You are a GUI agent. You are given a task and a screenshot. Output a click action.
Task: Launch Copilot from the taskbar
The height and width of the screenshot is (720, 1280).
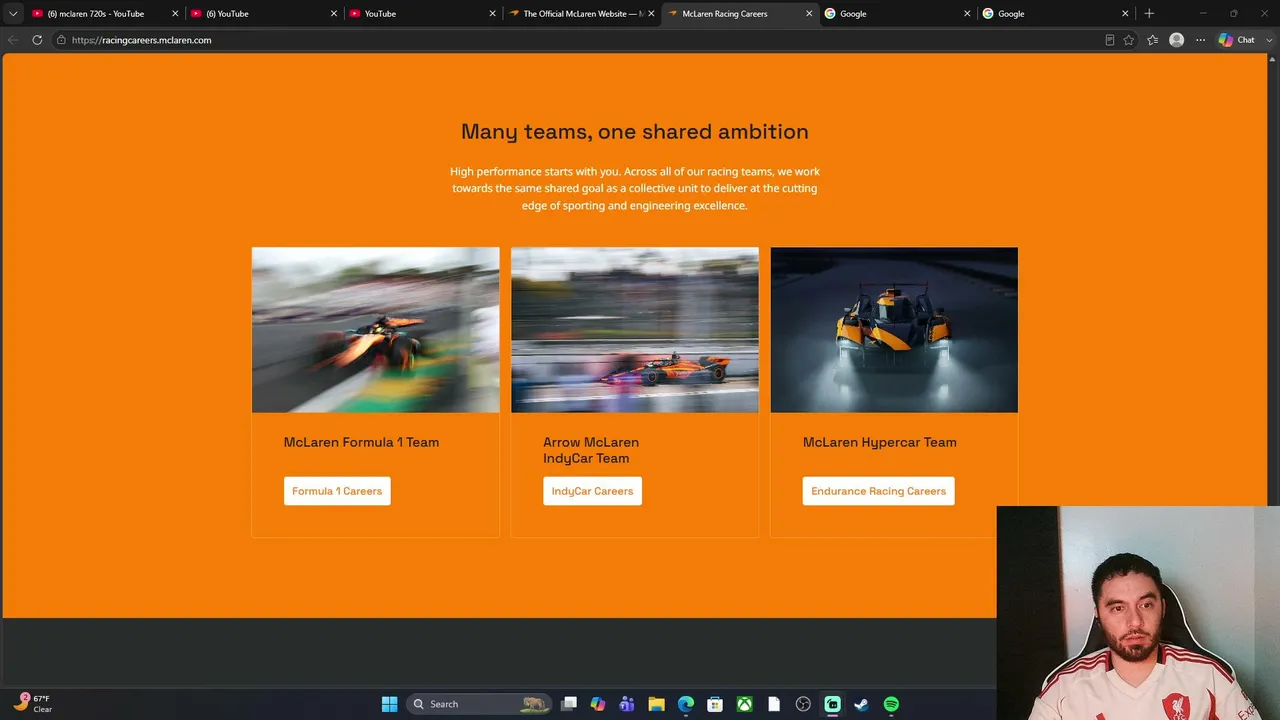coord(598,704)
